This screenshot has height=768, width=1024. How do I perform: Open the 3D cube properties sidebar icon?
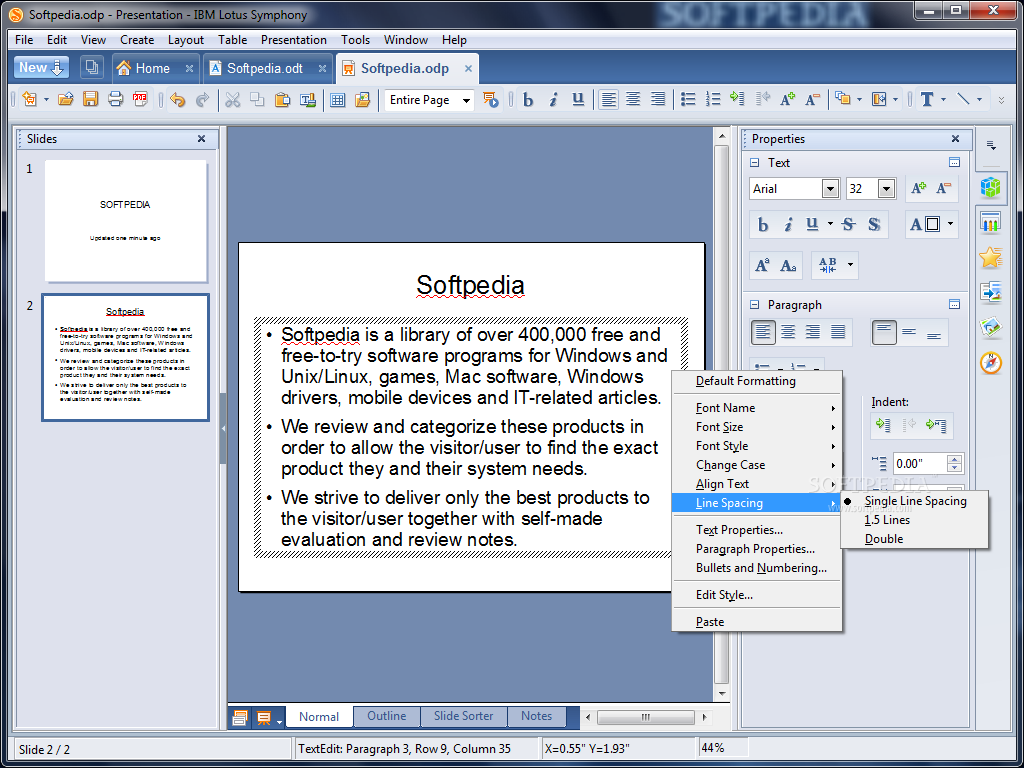coord(991,187)
